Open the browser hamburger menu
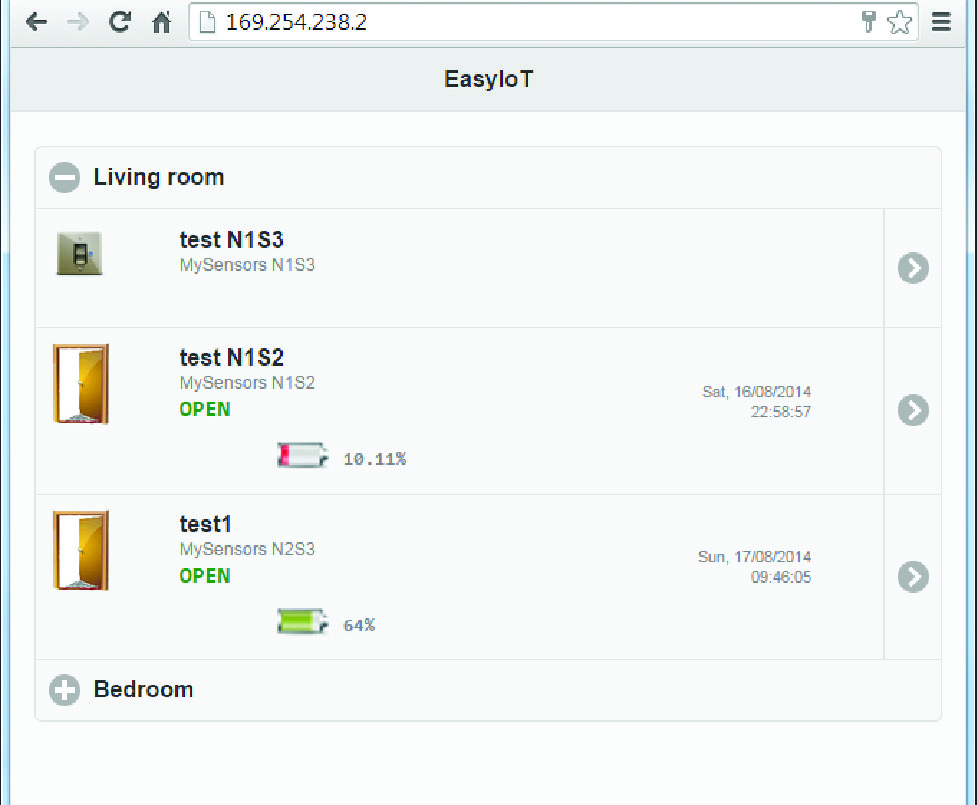977x805 pixels. [x=941, y=22]
